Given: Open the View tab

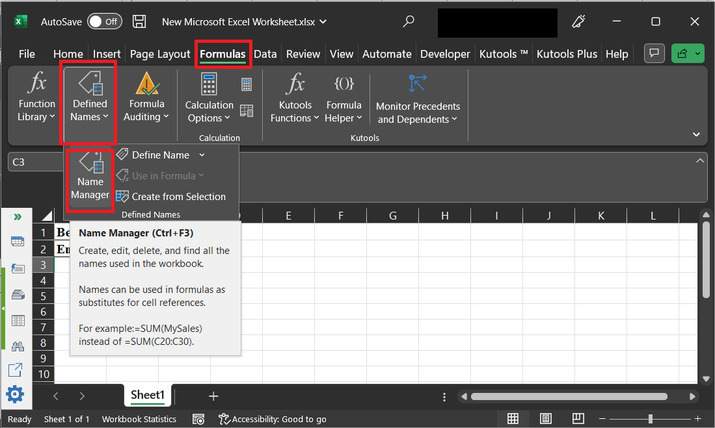Looking at the screenshot, I should pos(341,54).
